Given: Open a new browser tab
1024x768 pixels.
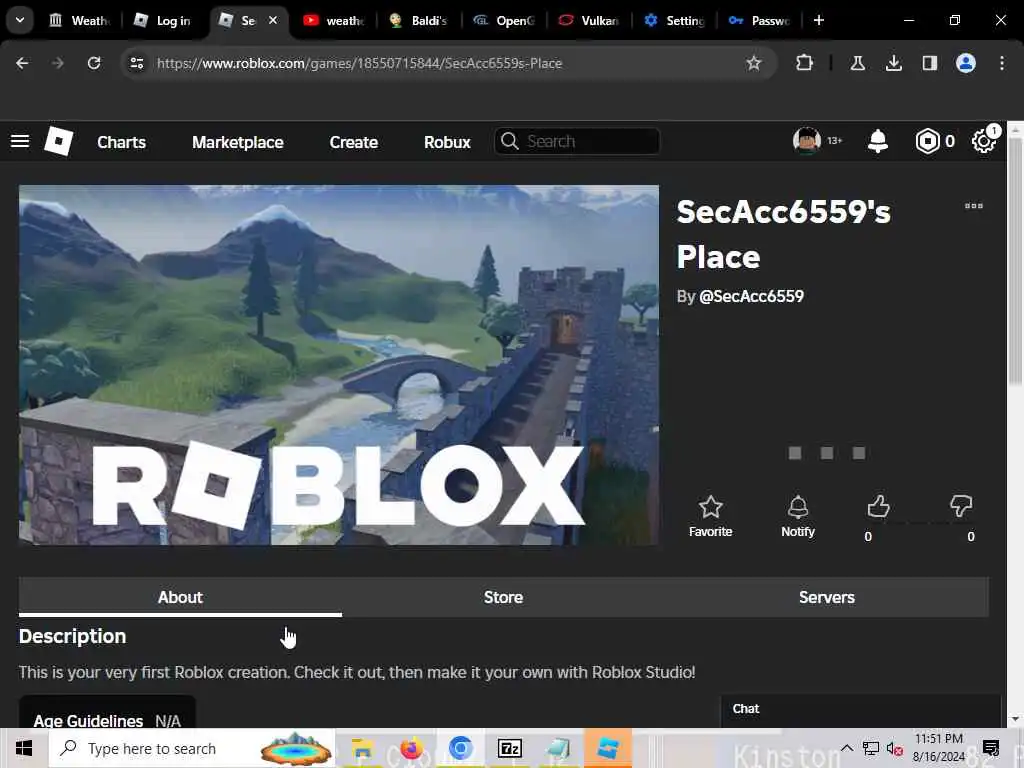Looking at the screenshot, I should point(819,20).
